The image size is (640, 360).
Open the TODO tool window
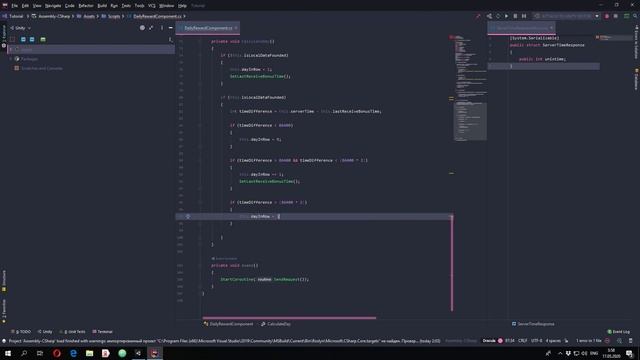tap(21, 332)
